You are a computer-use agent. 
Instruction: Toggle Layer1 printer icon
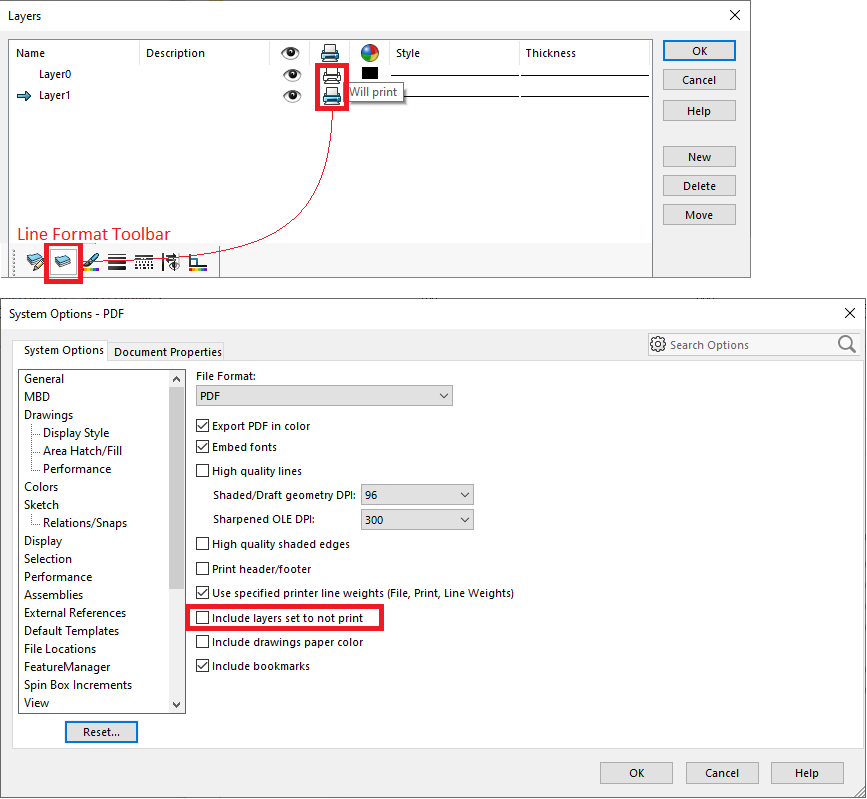tap(332, 96)
